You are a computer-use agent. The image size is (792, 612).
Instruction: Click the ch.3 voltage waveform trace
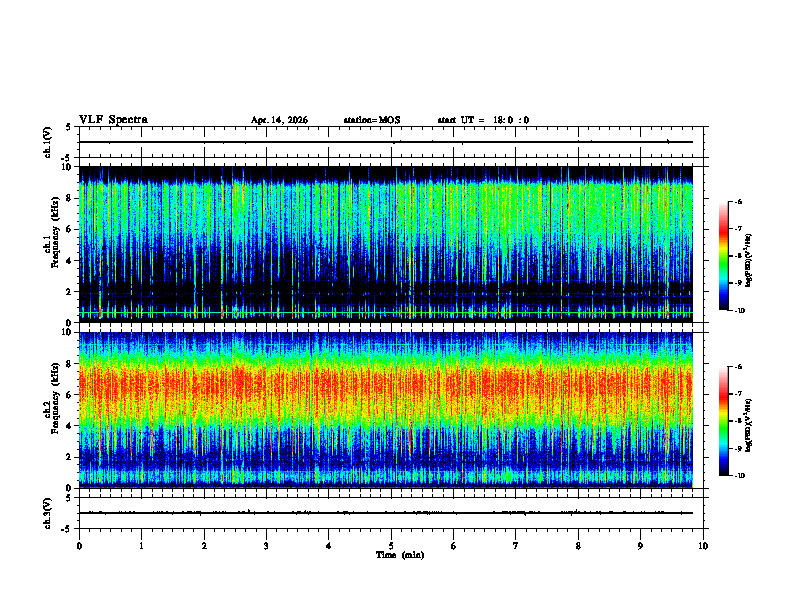pyautogui.click(x=385, y=513)
